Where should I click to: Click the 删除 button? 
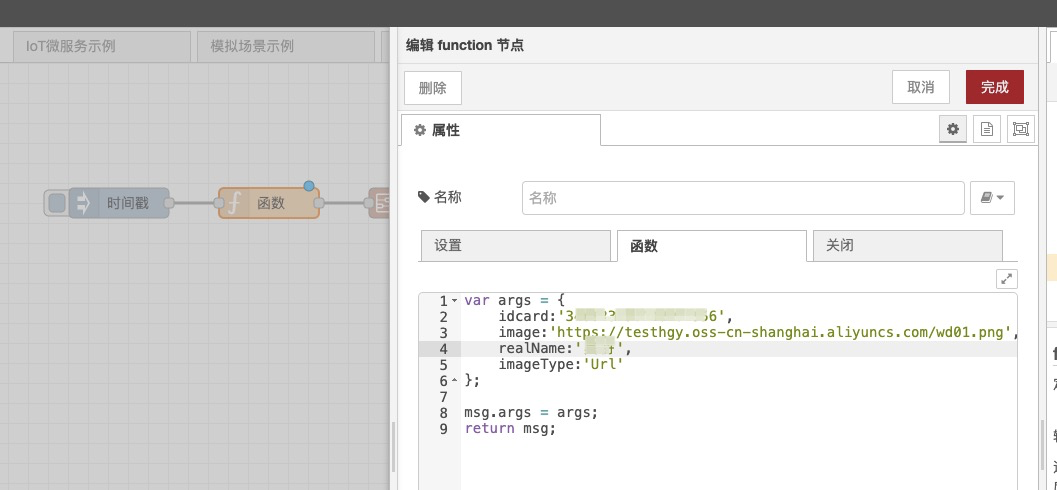(x=432, y=87)
